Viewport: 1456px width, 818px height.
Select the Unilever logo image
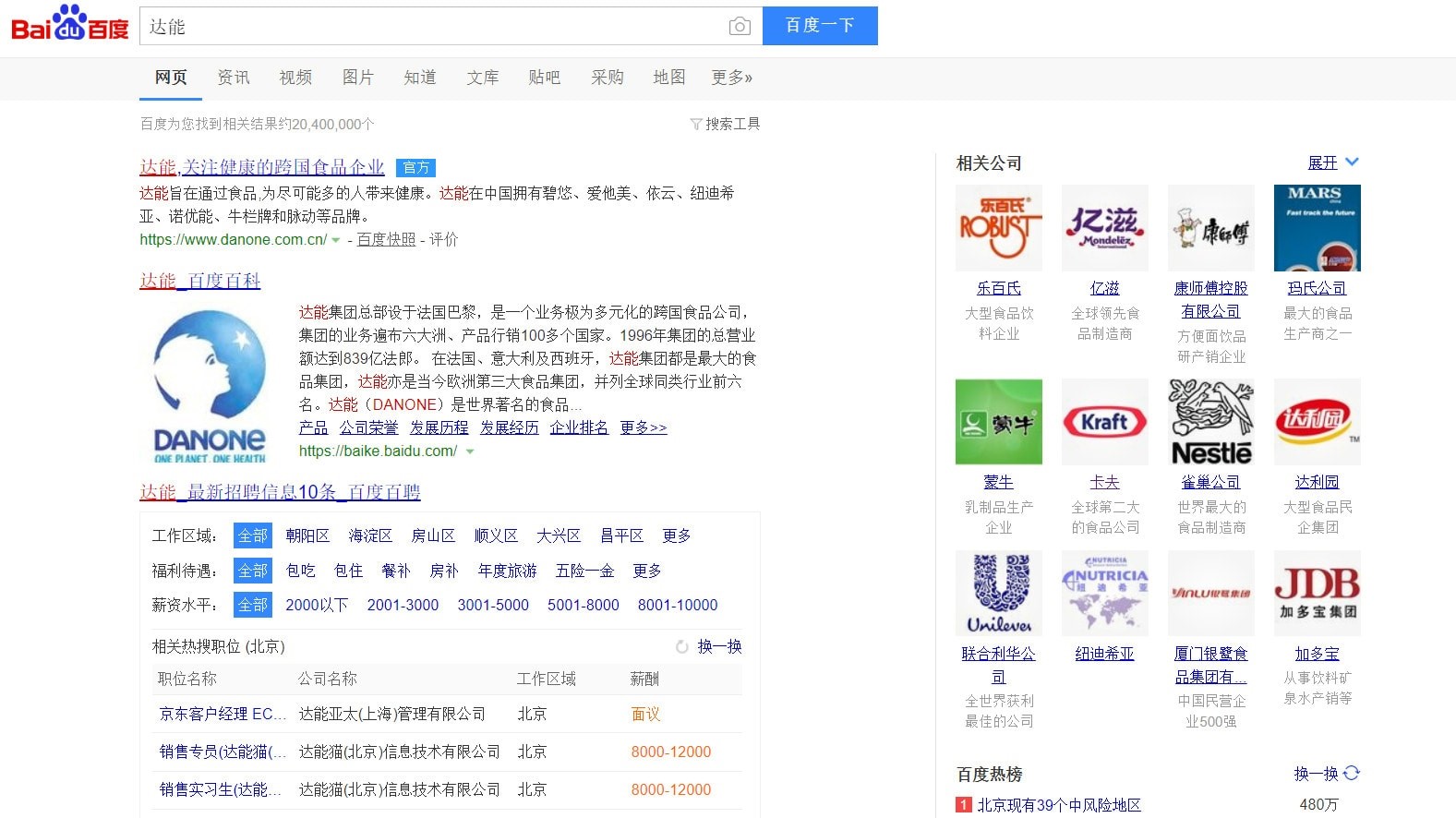click(x=998, y=594)
